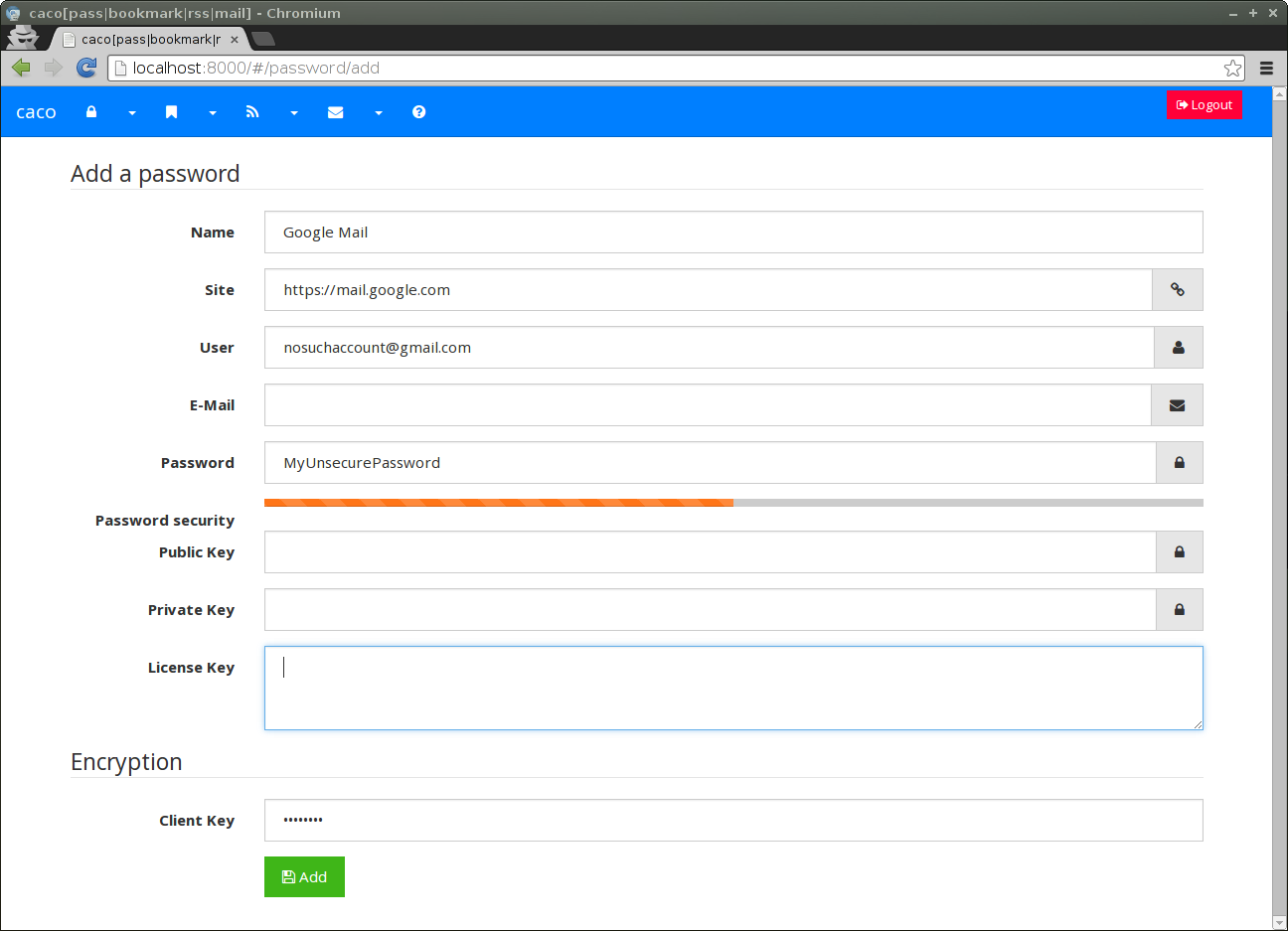
Task: Open the bookmarks icon in navbar
Action: [171, 112]
